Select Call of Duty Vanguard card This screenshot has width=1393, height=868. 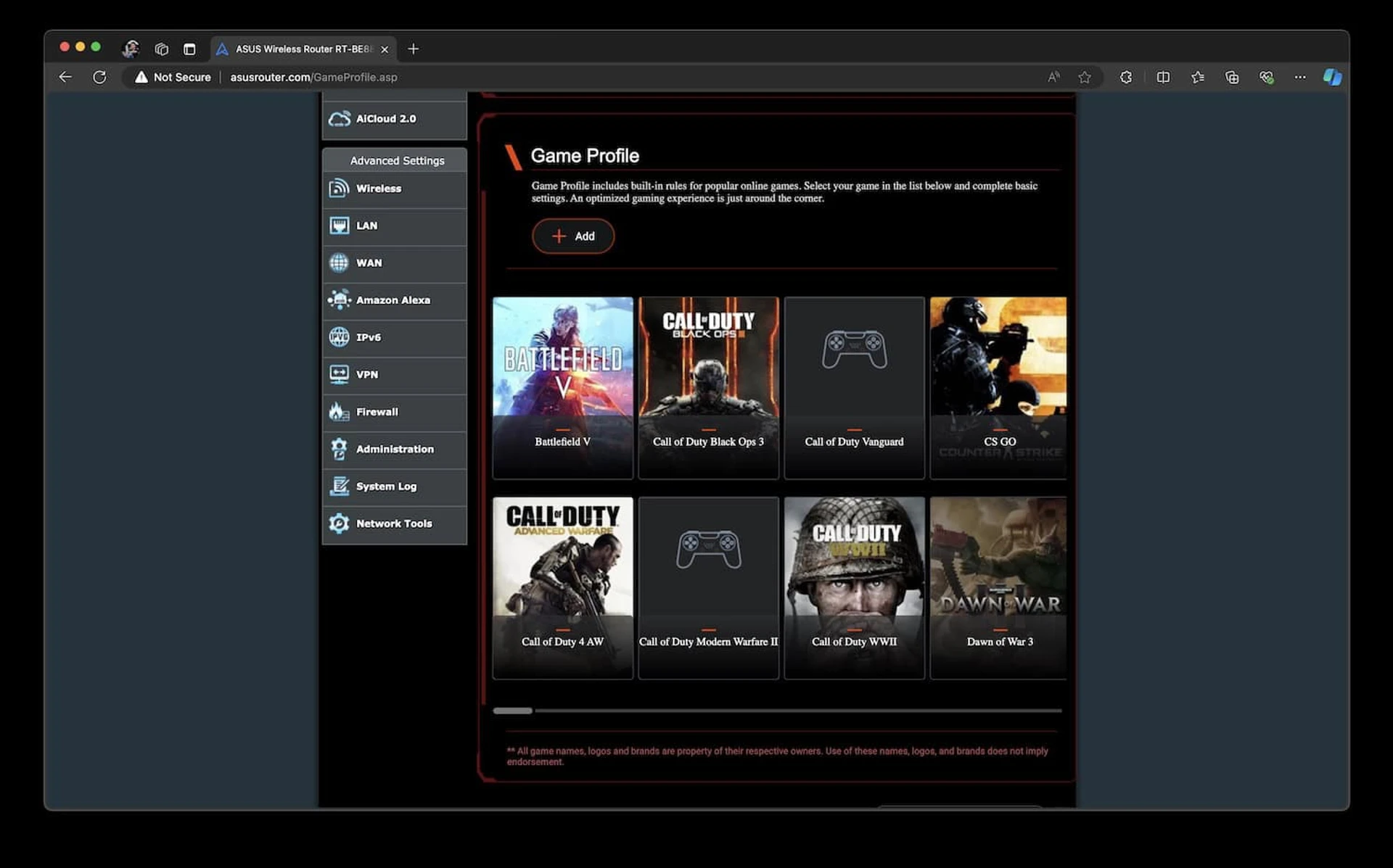pyautogui.click(x=855, y=388)
